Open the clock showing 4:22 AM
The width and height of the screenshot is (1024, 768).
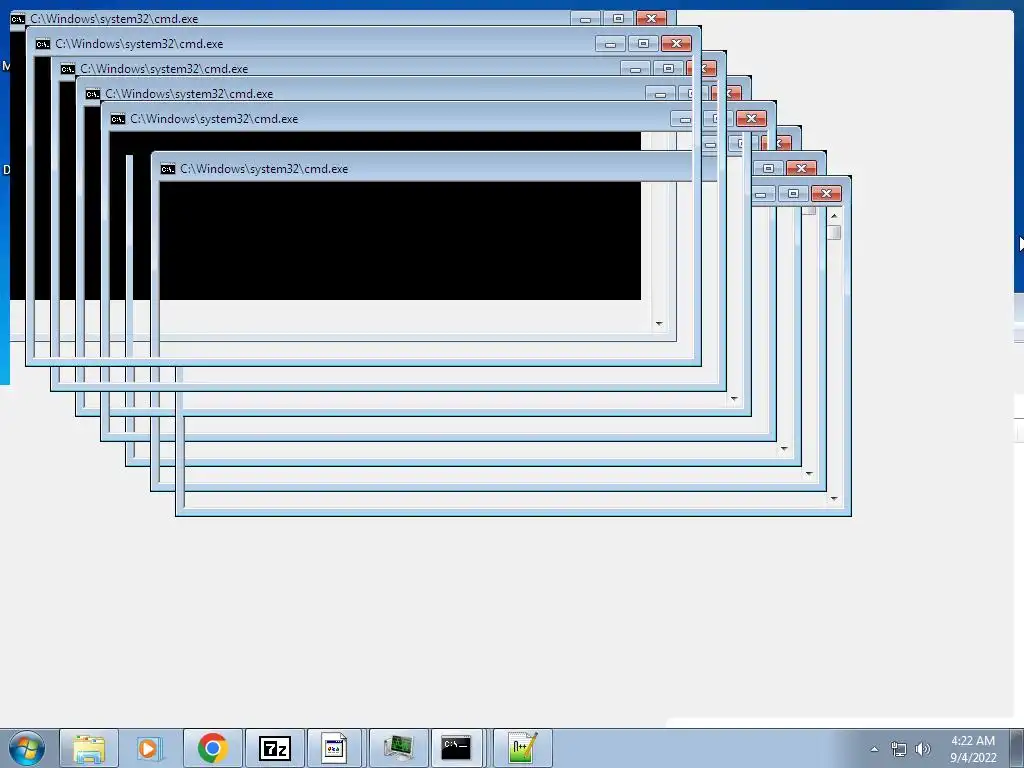972,749
